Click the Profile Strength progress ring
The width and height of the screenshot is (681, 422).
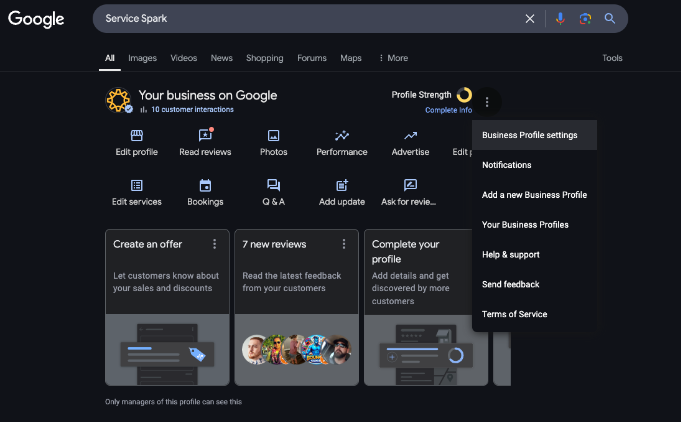pyautogui.click(x=464, y=95)
